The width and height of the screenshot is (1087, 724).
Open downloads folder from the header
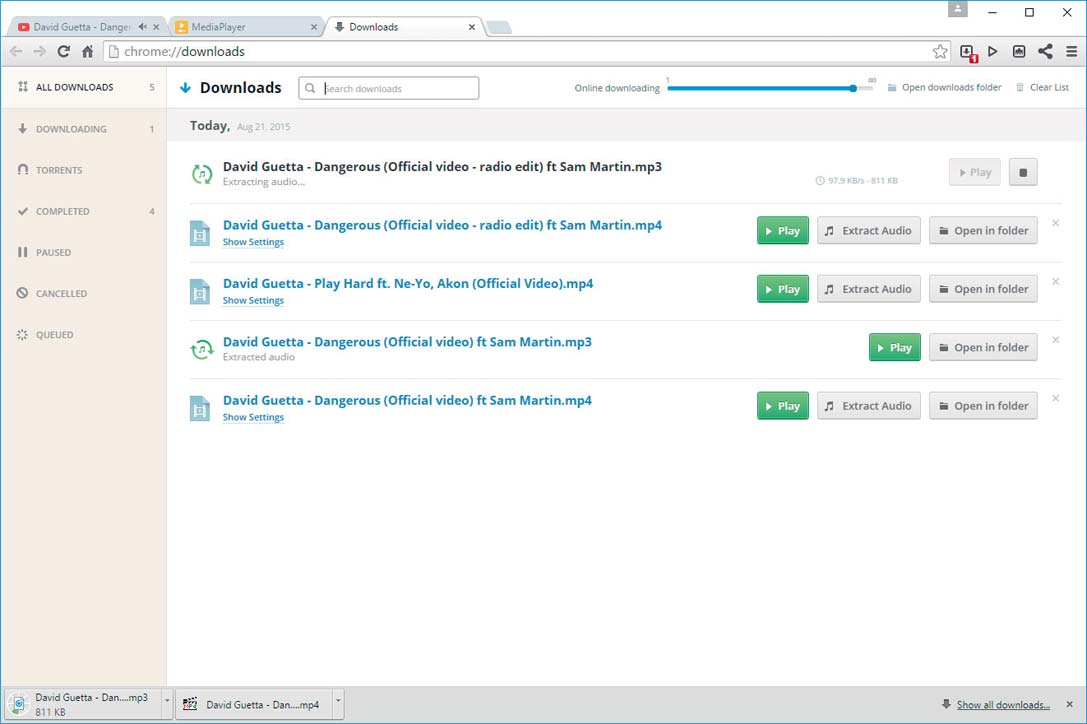(944, 87)
